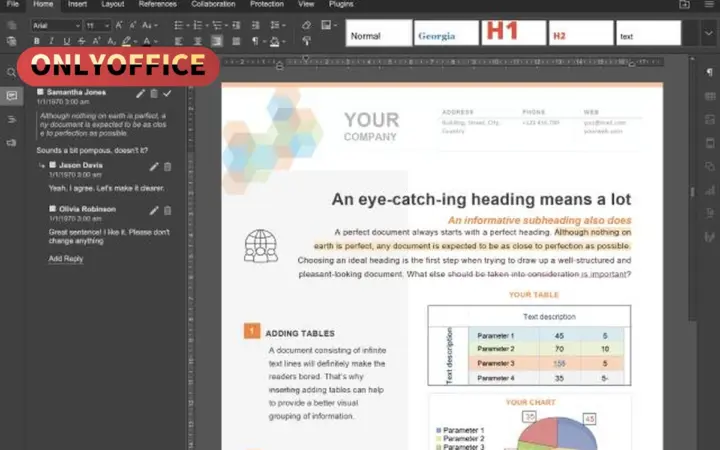This screenshot has height=450, width=720.
Task: Open Table settings in the right sidebar
Action: [x=709, y=96]
